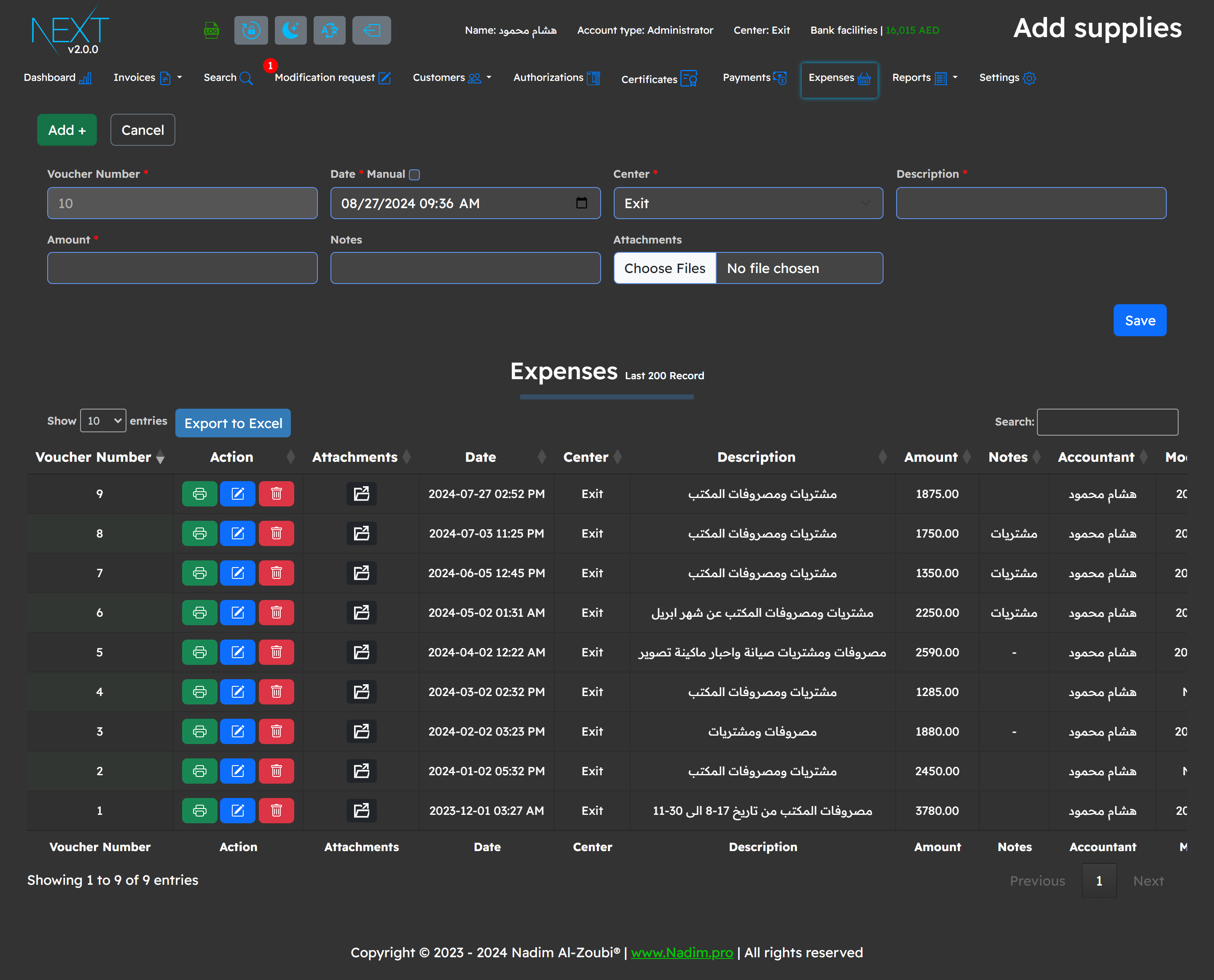1214x980 pixels.
Task: Edit voucher number 7
Action: (x=238, y=573)
